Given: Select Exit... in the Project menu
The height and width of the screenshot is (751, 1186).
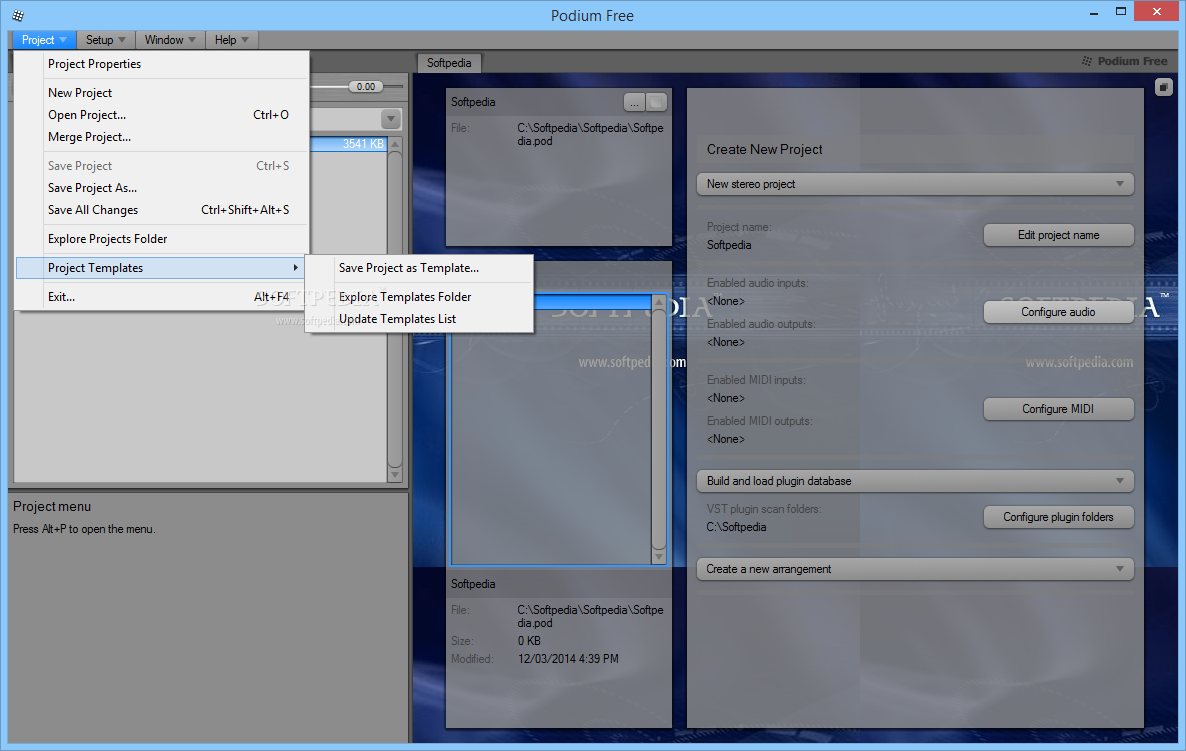Looking at the screenshot, I should click(x=162, y=297).
